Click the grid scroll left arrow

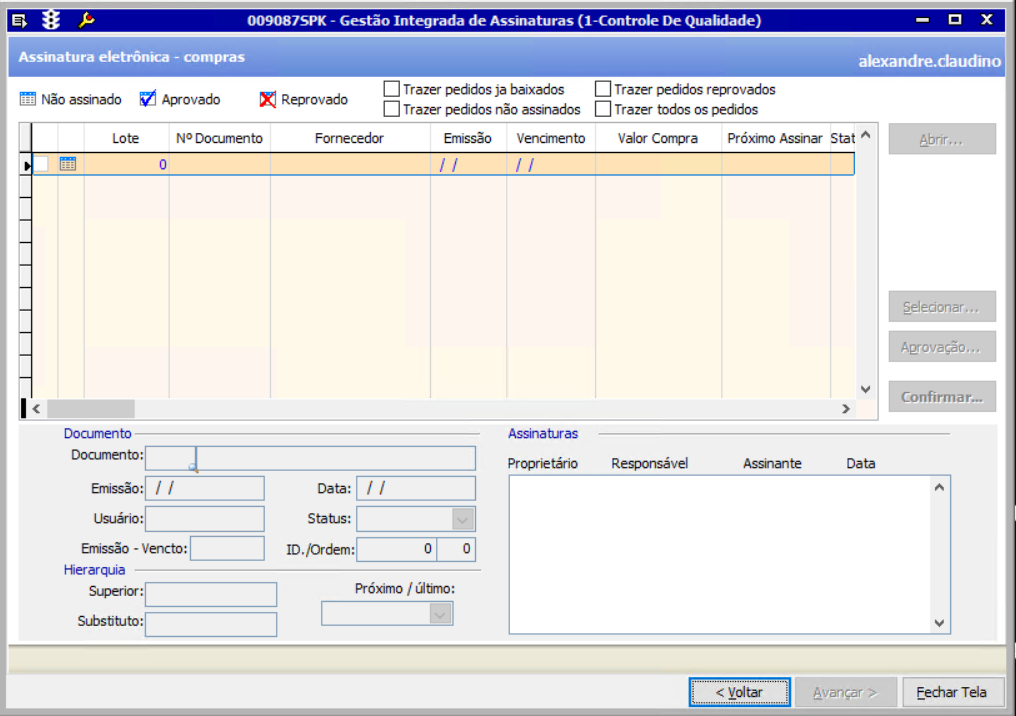pos(36,409)
